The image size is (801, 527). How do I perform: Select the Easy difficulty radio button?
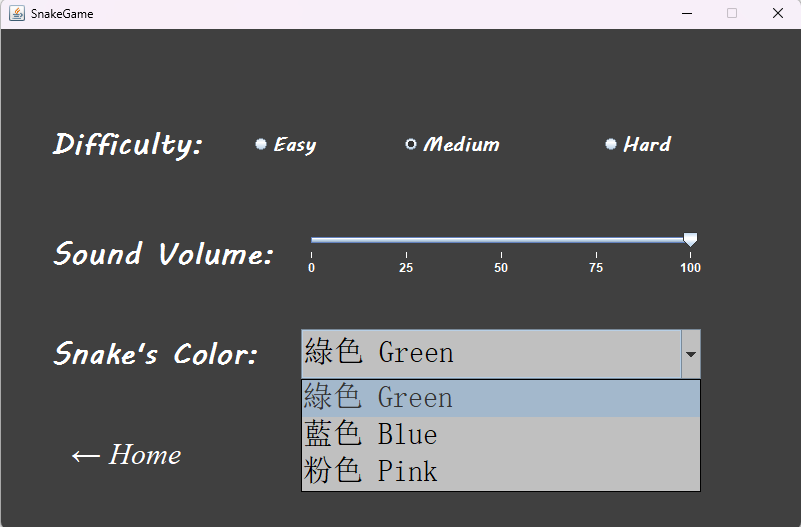coord(261,145)
